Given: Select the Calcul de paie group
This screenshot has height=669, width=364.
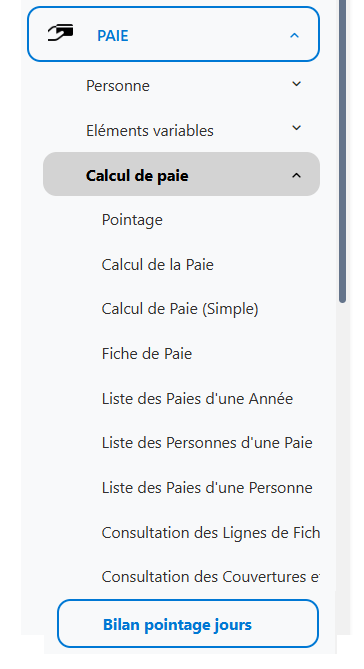Looking at the screenshot, I should (x=181, y=175).
